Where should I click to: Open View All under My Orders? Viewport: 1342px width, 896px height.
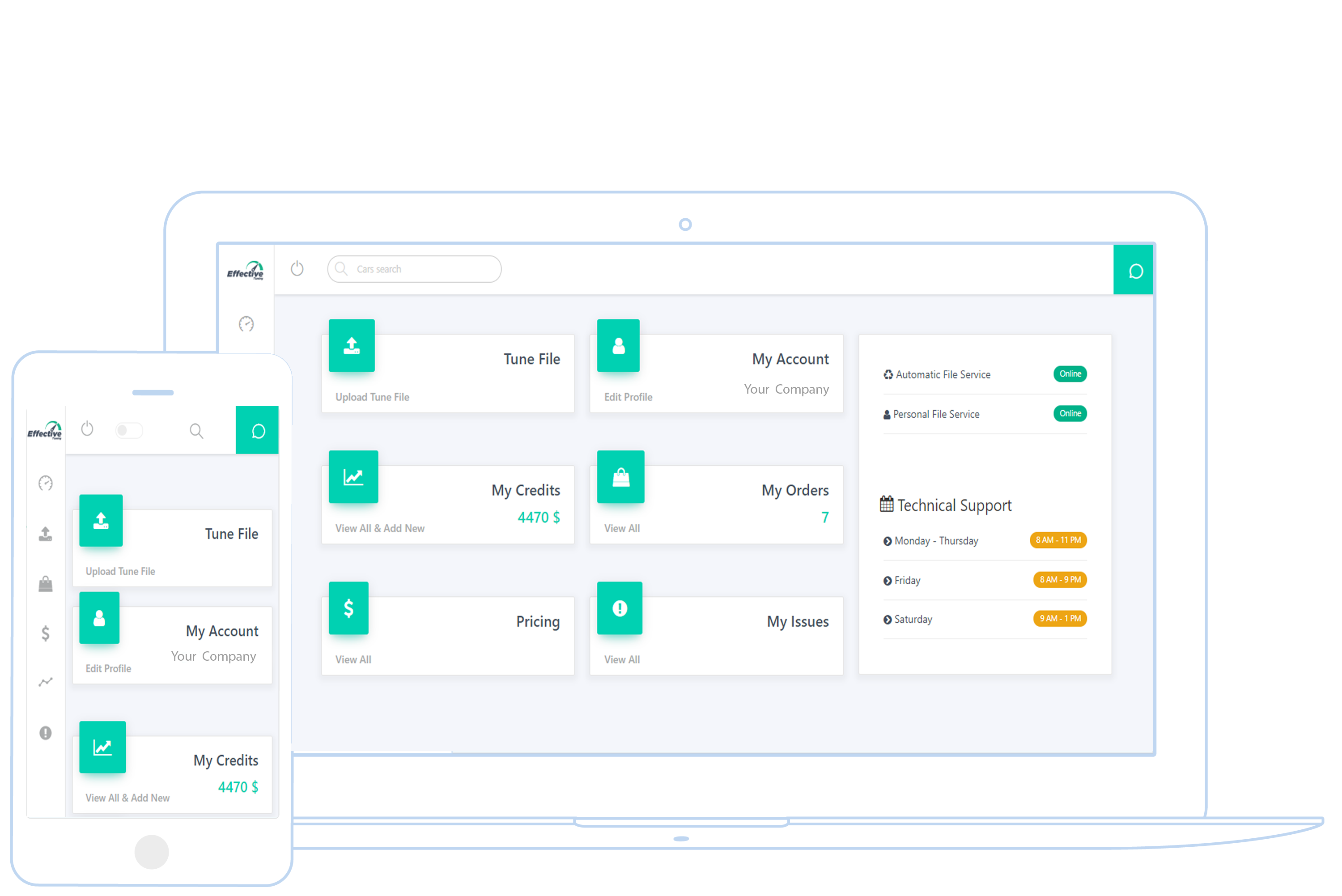coord(622,529)
